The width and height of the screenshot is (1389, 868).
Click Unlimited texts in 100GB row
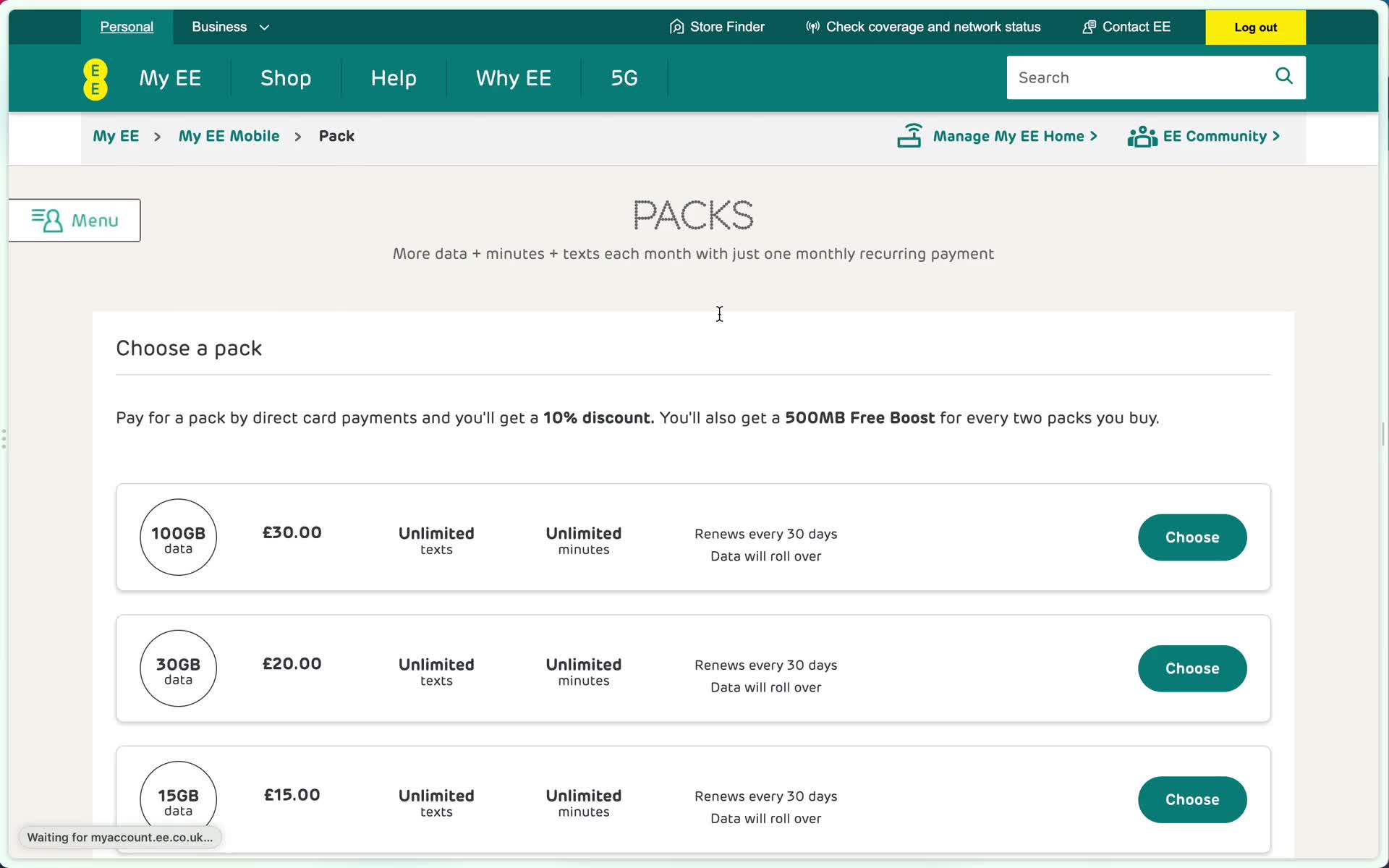(436, 540)
